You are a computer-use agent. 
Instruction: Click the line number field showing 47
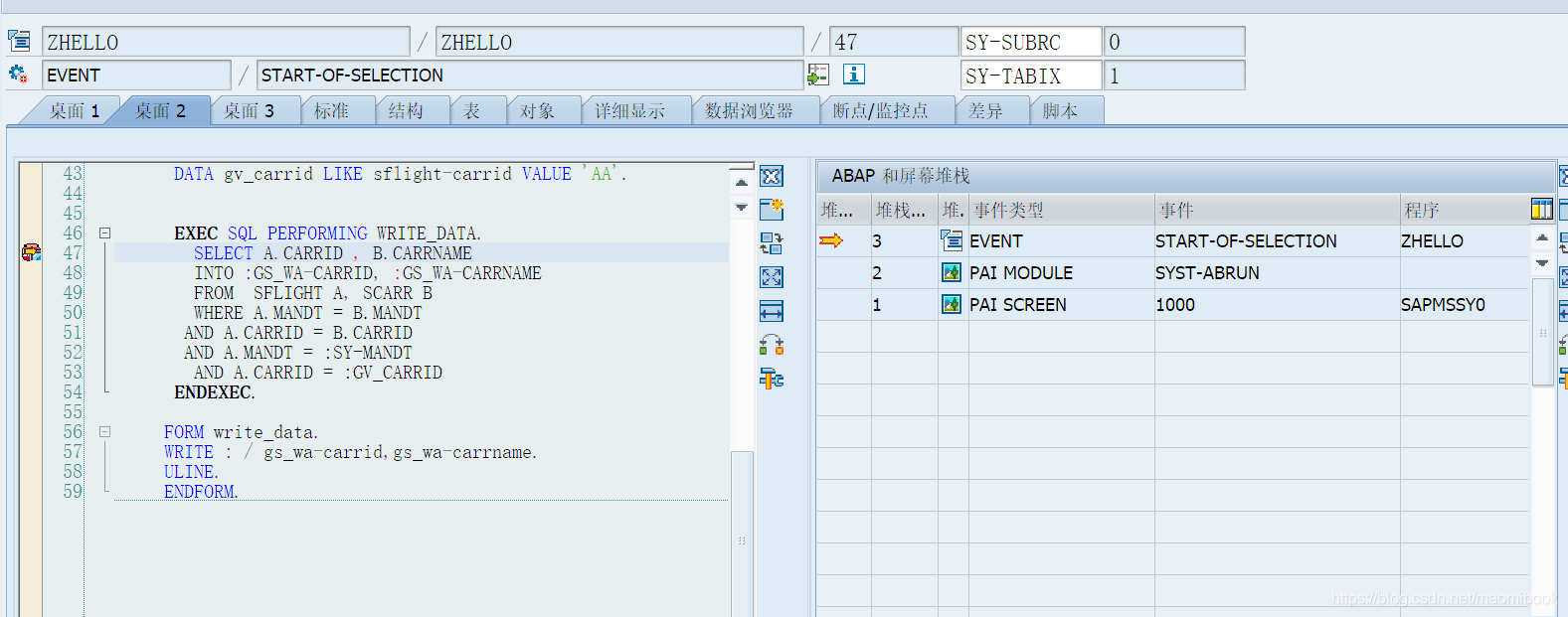(894, 42)
